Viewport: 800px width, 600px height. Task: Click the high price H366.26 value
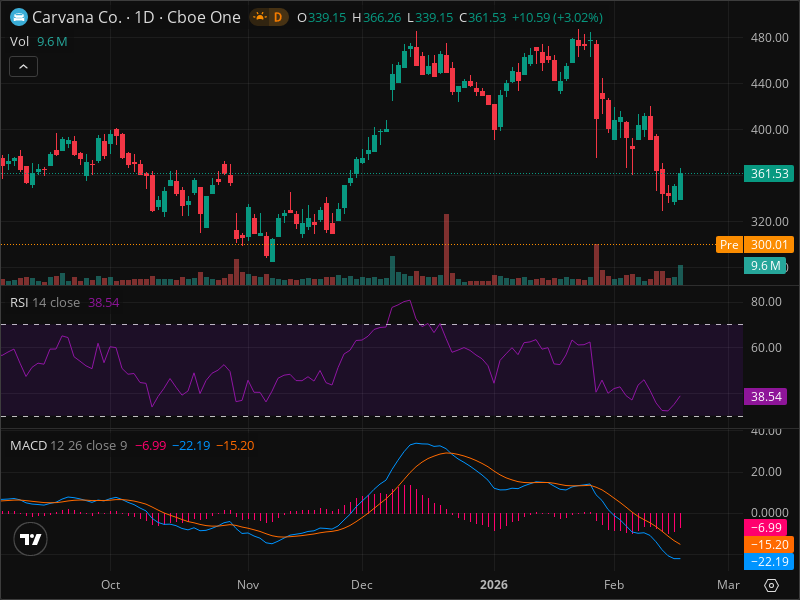377,17
